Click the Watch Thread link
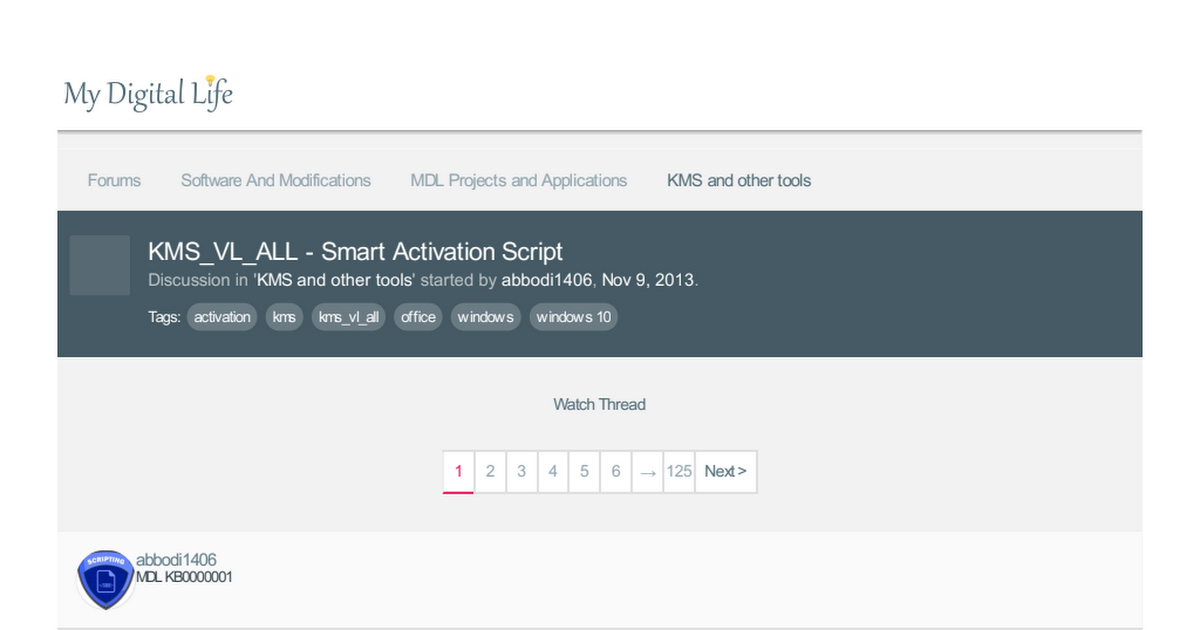 599,404
